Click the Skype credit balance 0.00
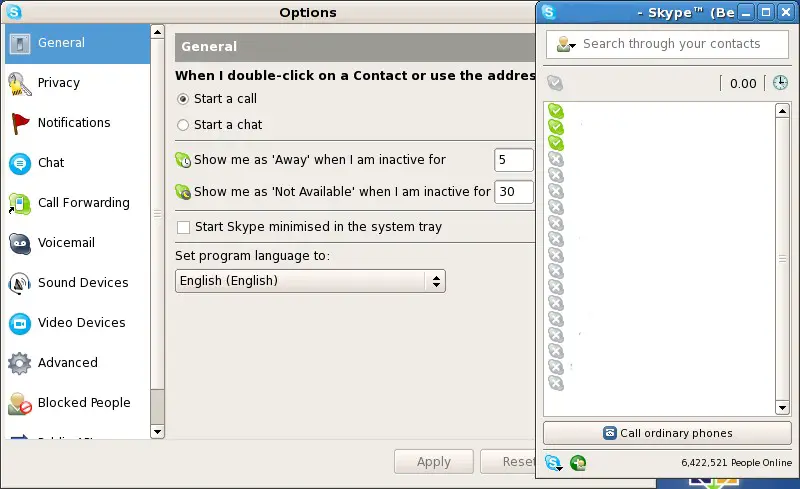The height and width of the screenshot is (489, 800). 743,84
